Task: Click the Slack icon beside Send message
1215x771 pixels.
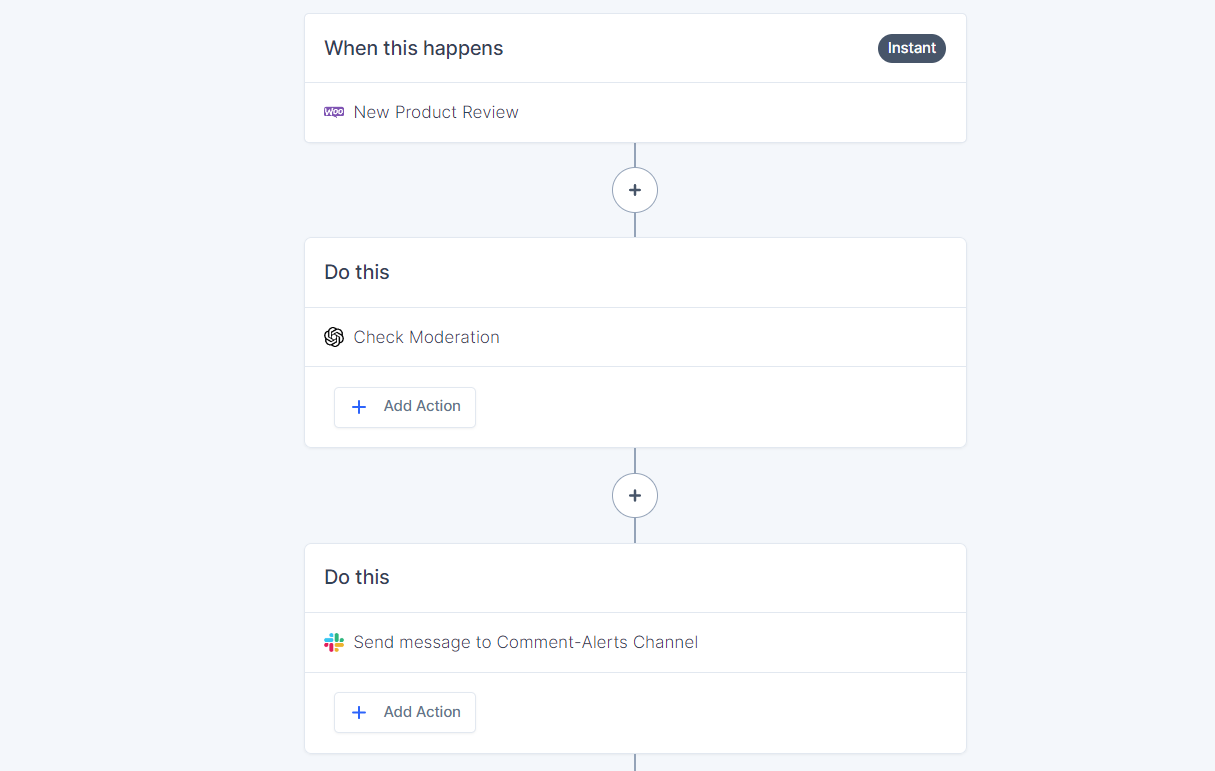Action: click(x=334, y=642)
